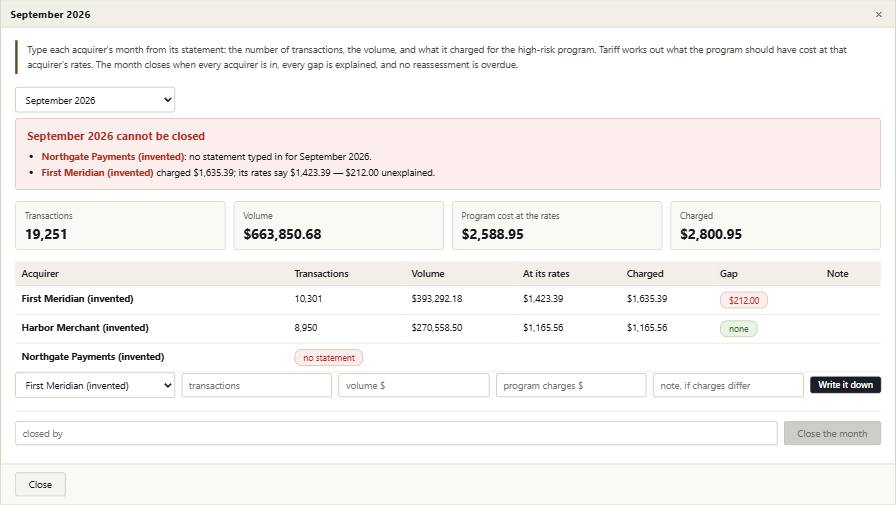Click the 19,251 total transactions card
The height and width of the screenshot is (505, 896).
coord(120,225)
